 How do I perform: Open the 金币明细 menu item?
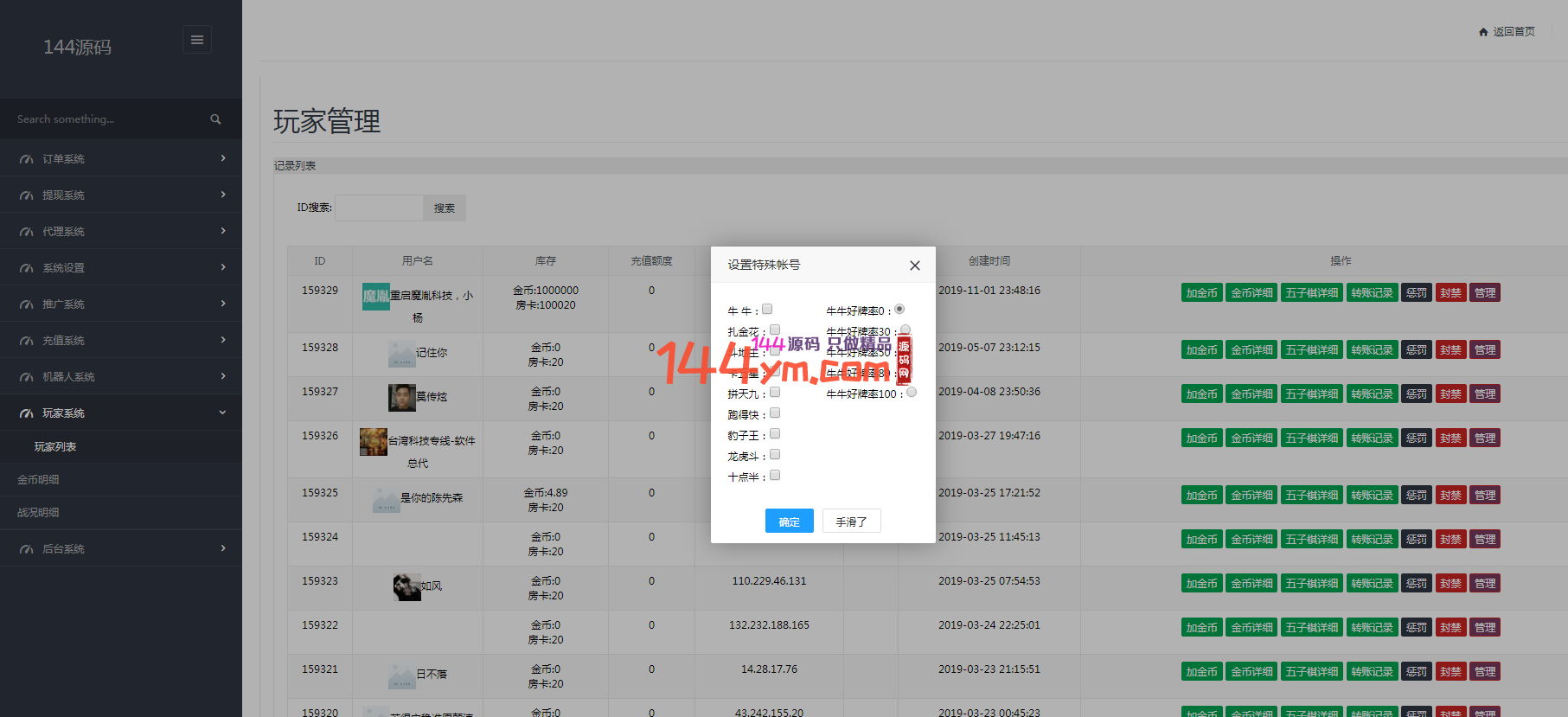coord(38,480)
